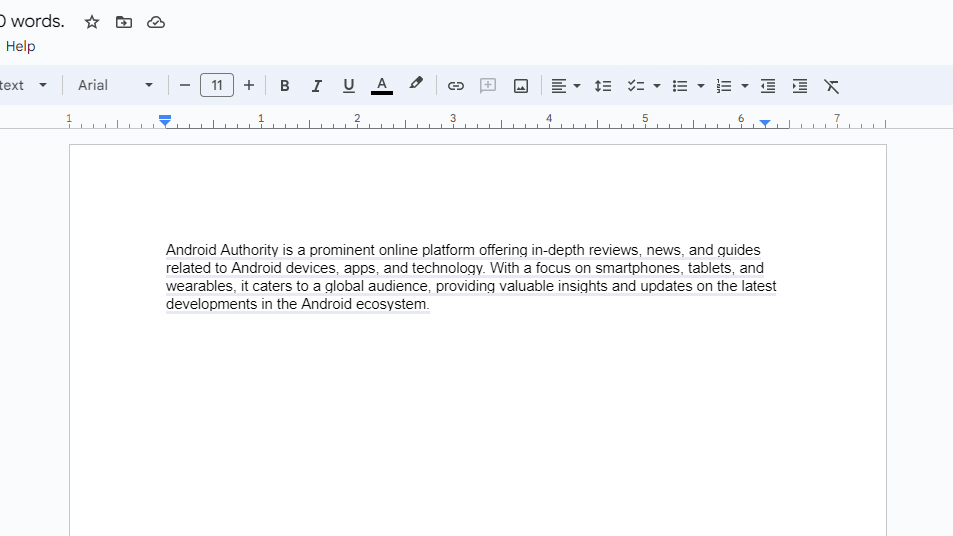Expand the bulleted list options arrow
953x536 pixels.
click(700, 86)
